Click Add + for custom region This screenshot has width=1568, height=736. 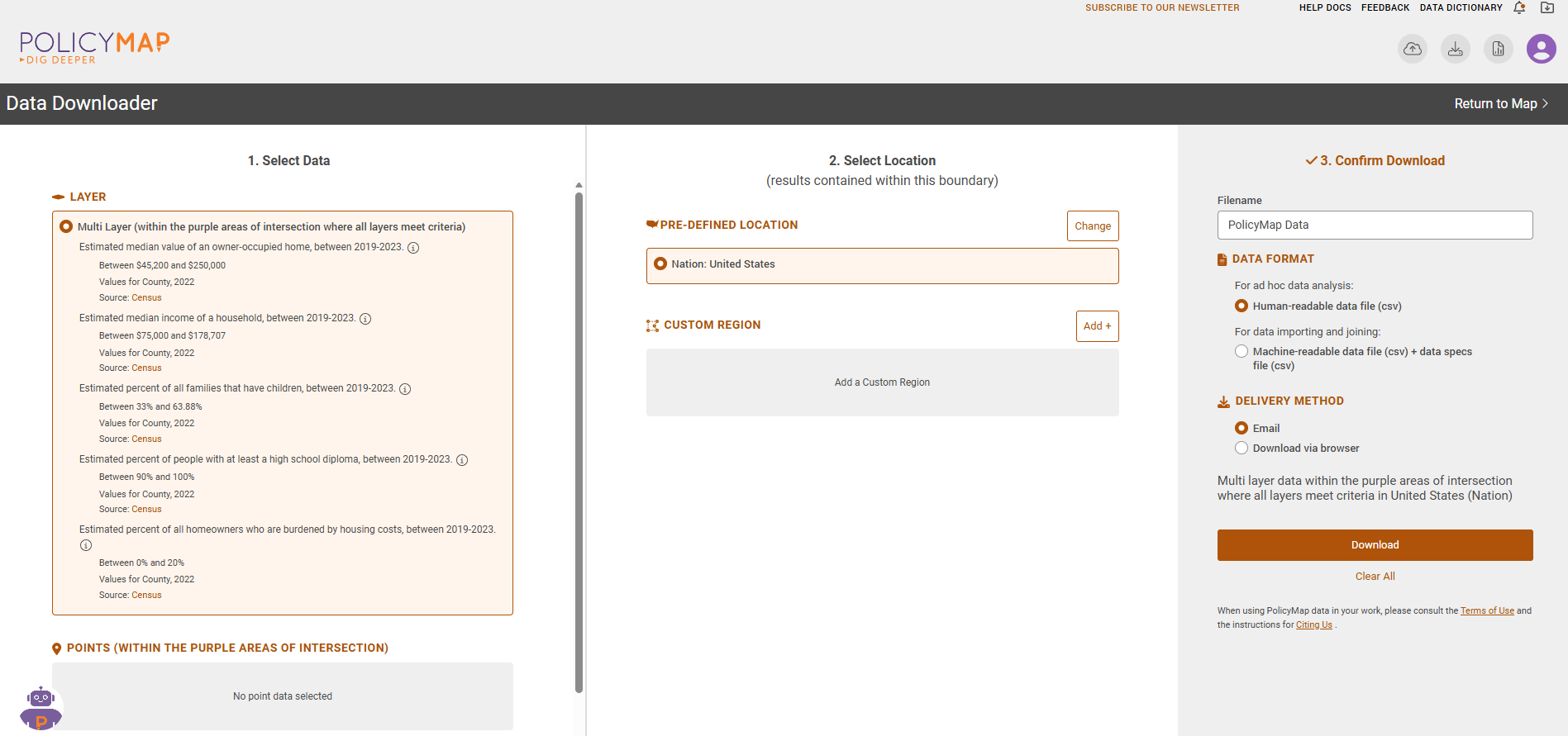(x=1097, y=326)
